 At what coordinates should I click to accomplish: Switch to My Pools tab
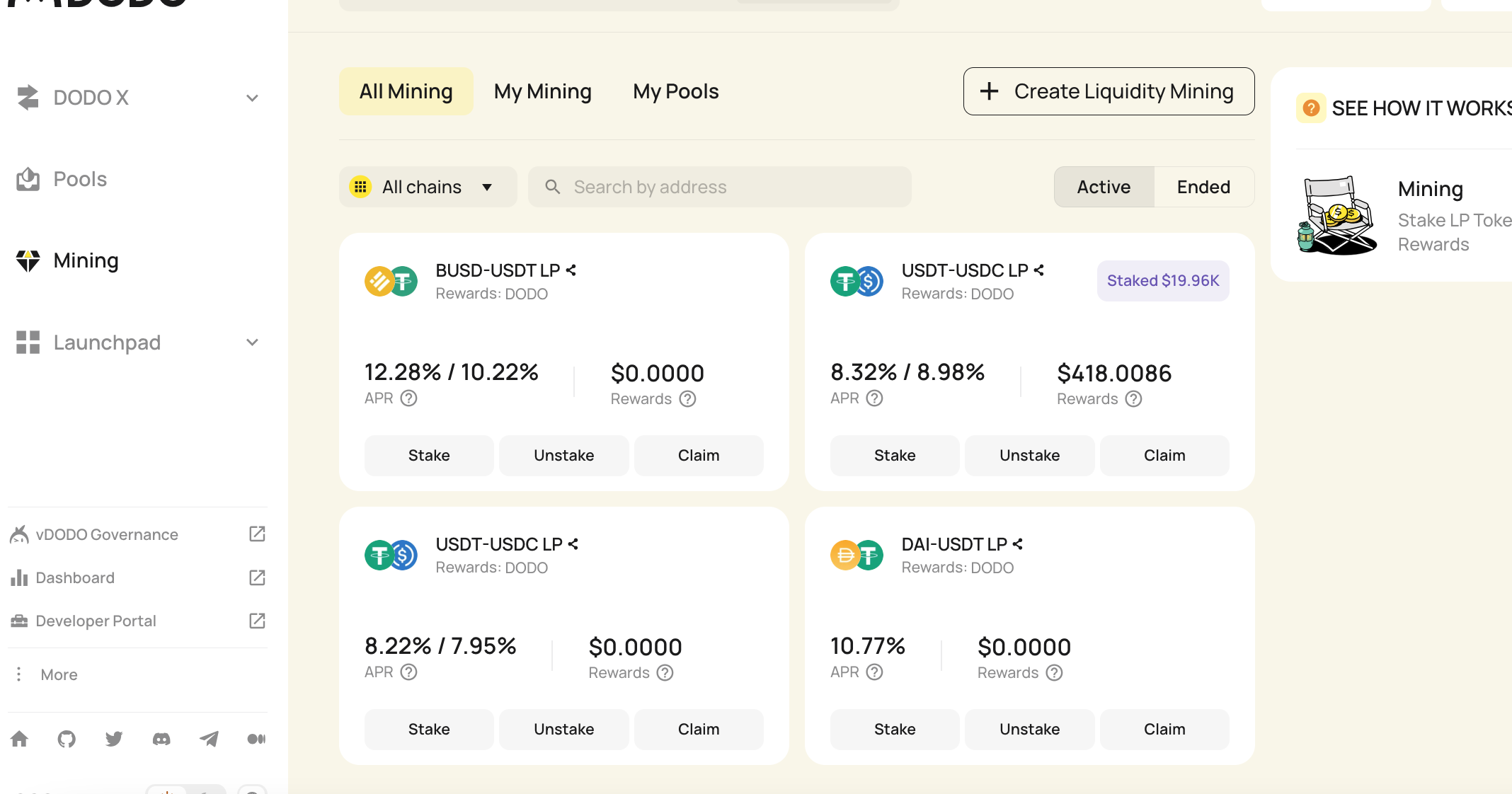[x=677, y=91]
